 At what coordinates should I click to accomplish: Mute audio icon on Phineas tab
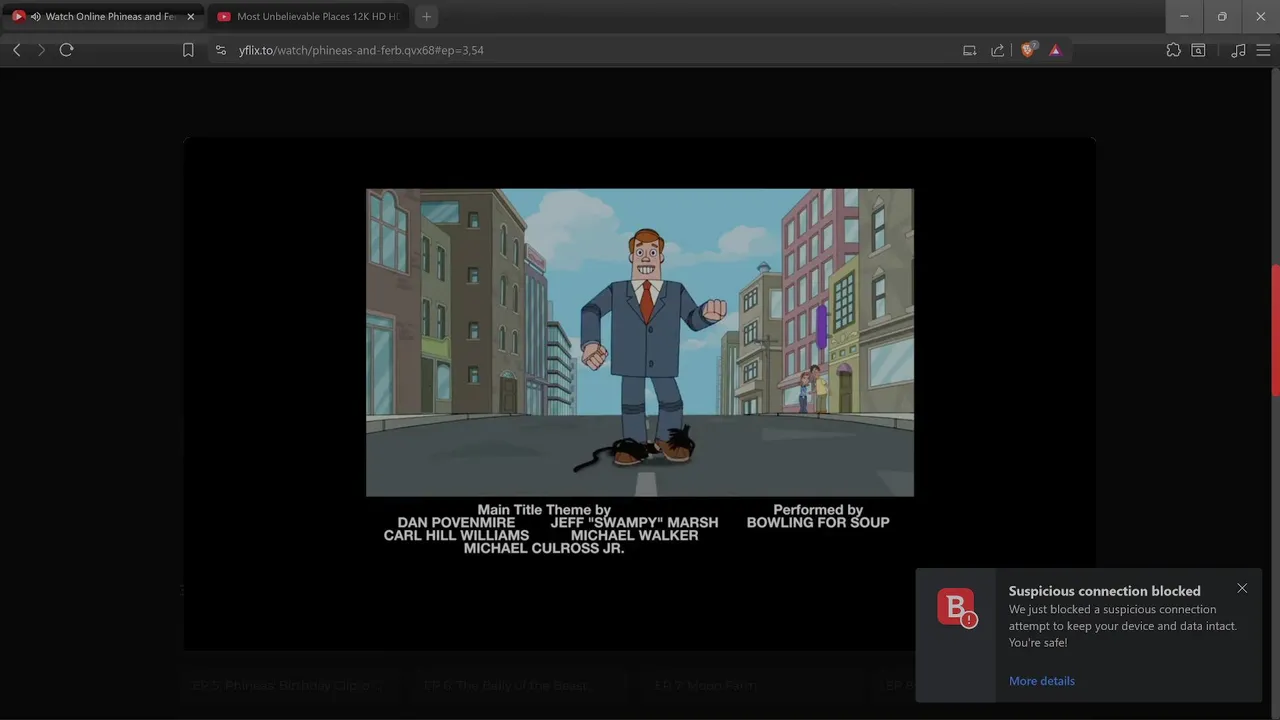point(36,17)
